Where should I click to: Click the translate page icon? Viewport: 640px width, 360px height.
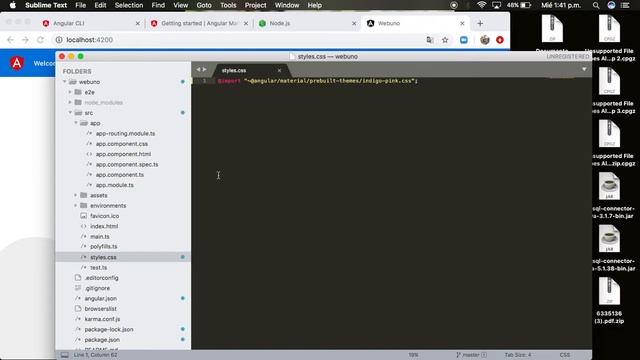430,40
